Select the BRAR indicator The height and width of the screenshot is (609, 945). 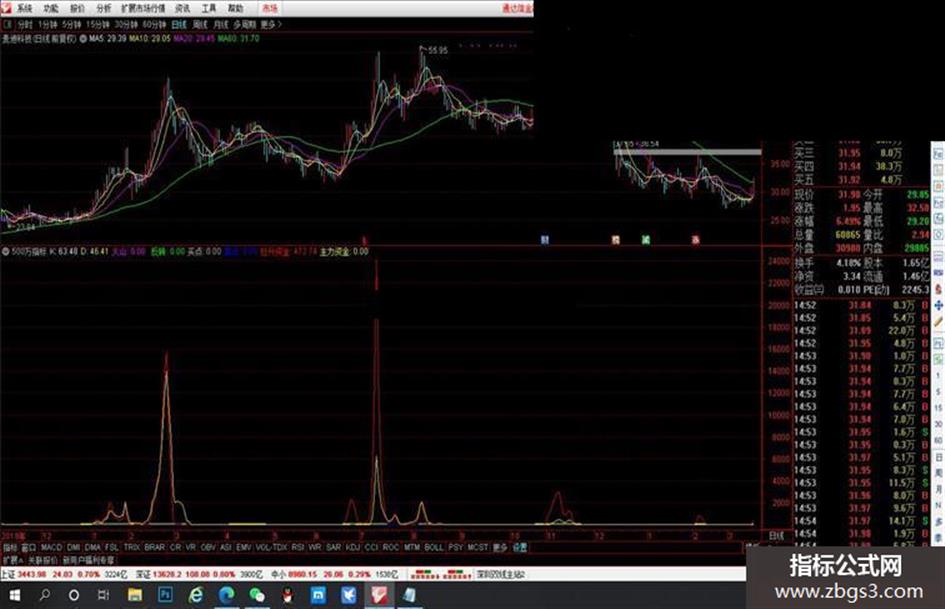coord(154,547)
